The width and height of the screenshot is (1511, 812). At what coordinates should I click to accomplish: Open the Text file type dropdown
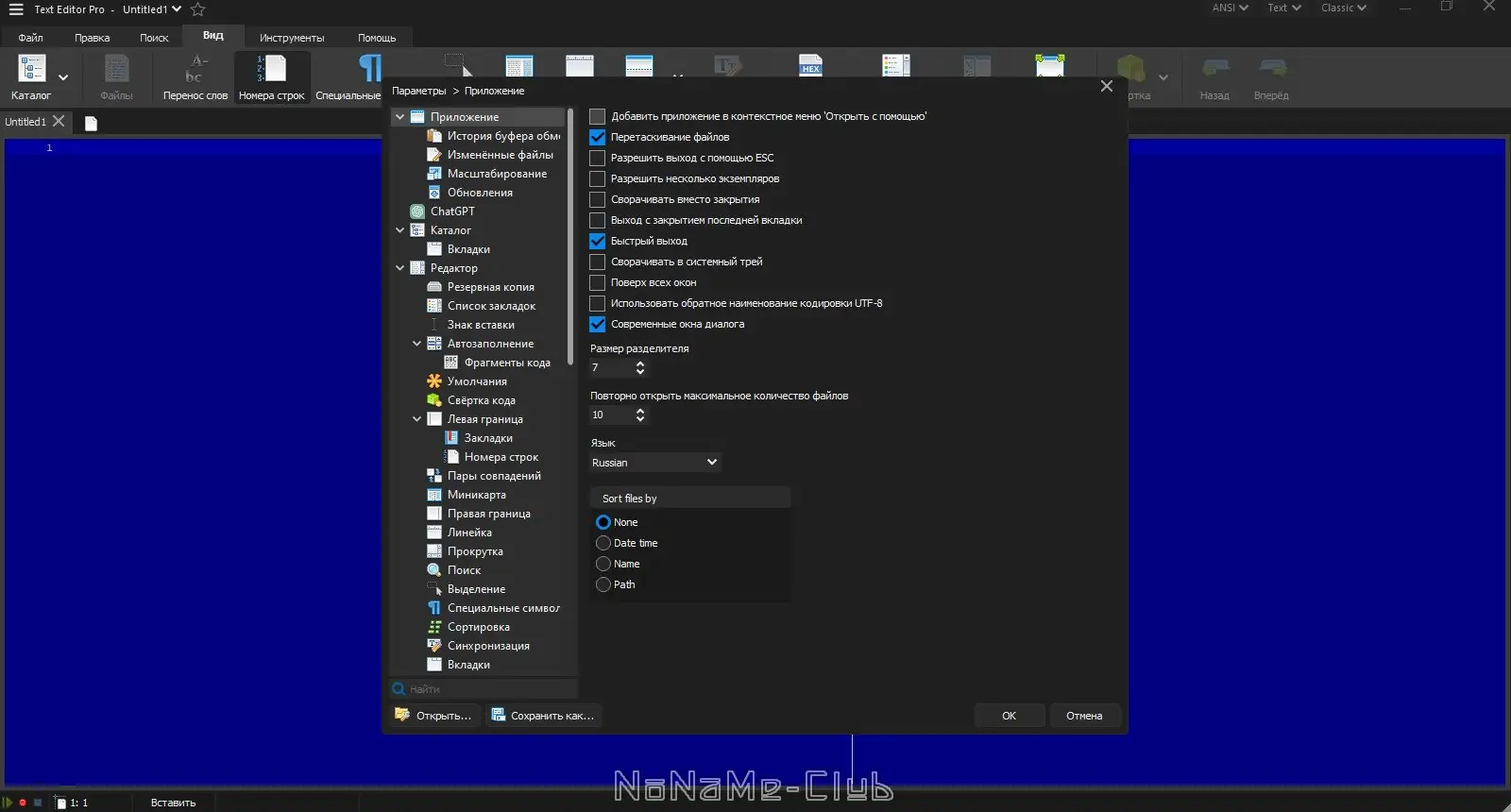pyautogui.click(x=1284, y=8)
